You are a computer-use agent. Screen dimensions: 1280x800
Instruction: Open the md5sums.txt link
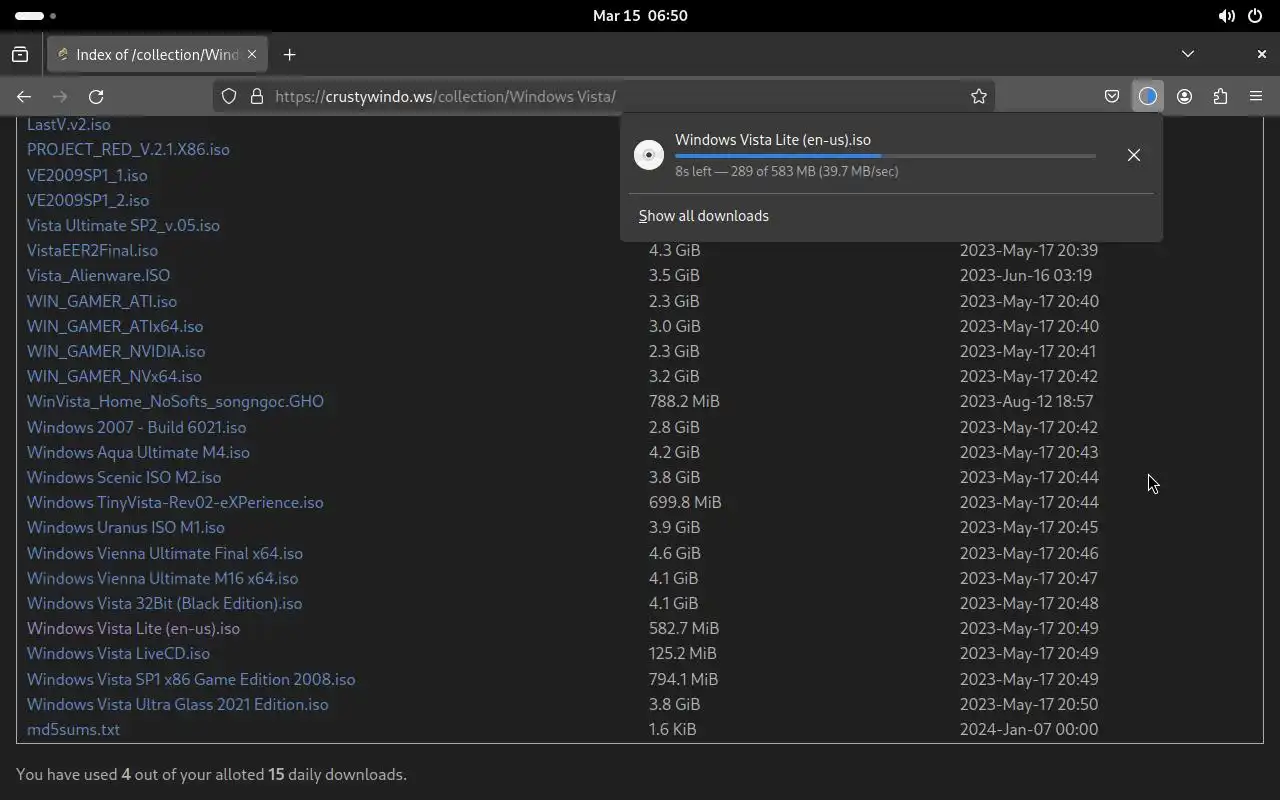73,729
